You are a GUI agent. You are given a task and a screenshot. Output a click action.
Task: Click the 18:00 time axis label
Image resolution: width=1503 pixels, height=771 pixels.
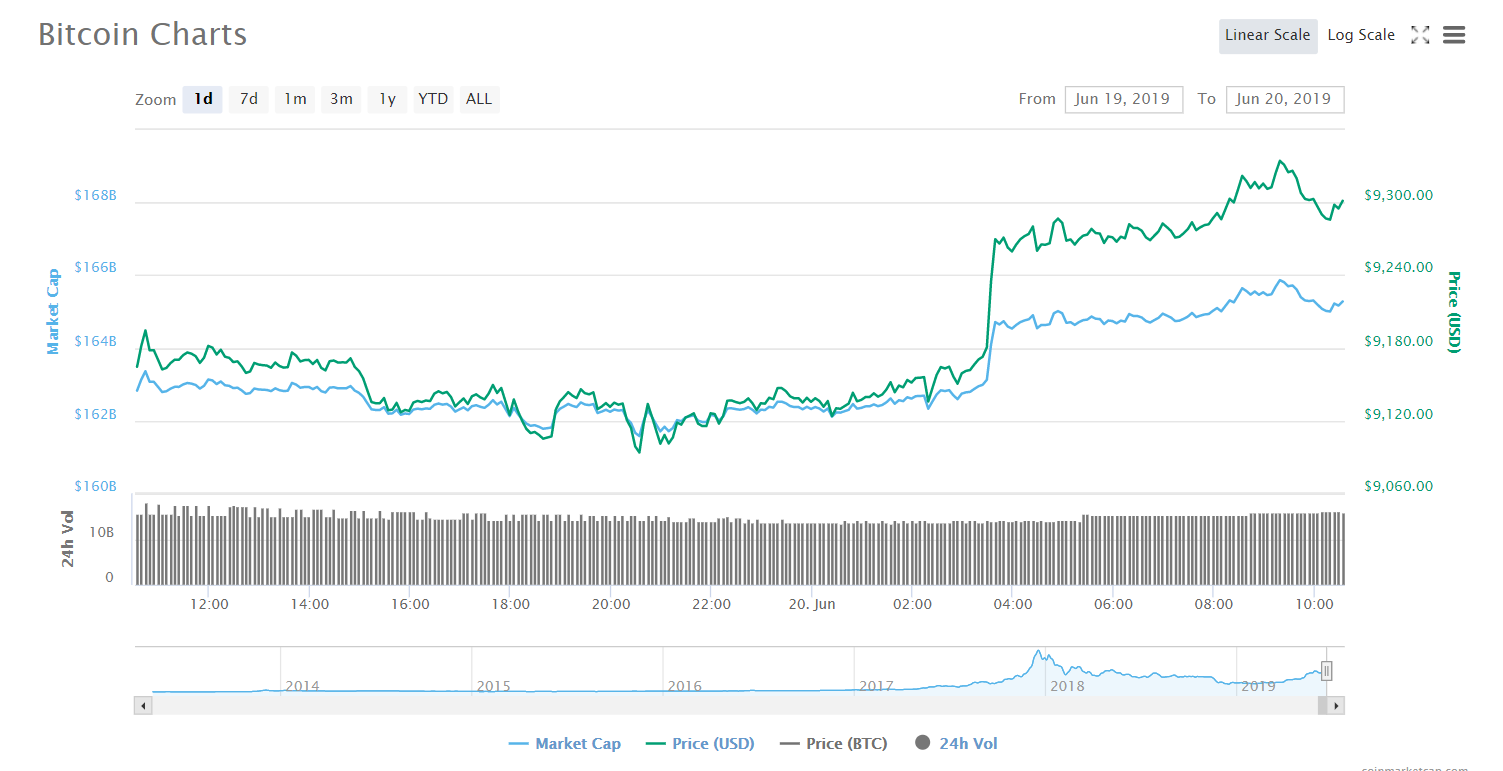[x=511, y=604]
